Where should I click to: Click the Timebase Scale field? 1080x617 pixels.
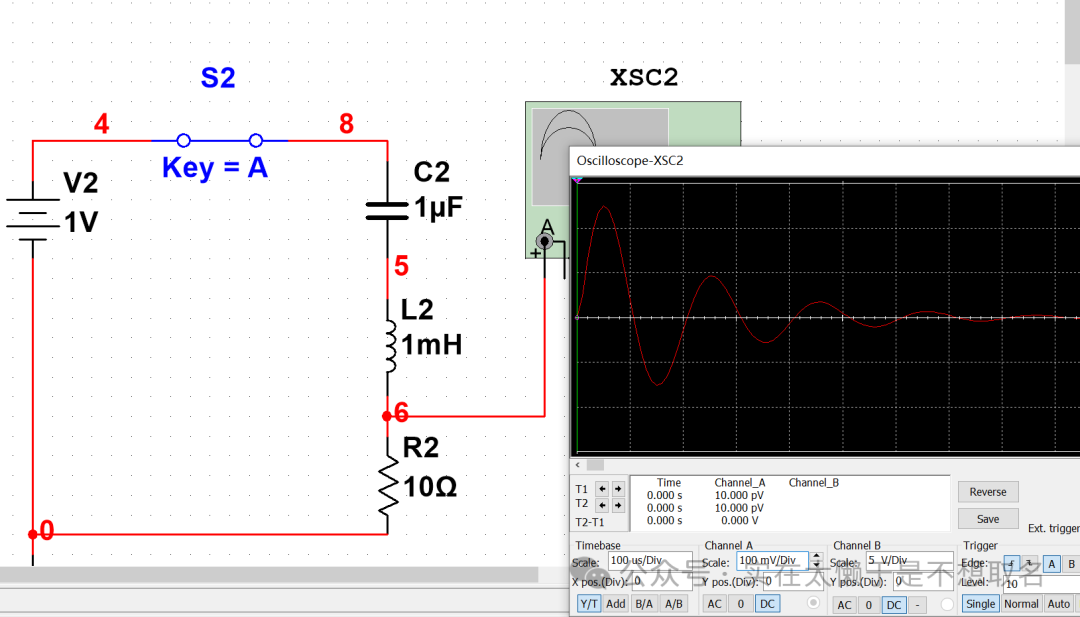(649, 562)
